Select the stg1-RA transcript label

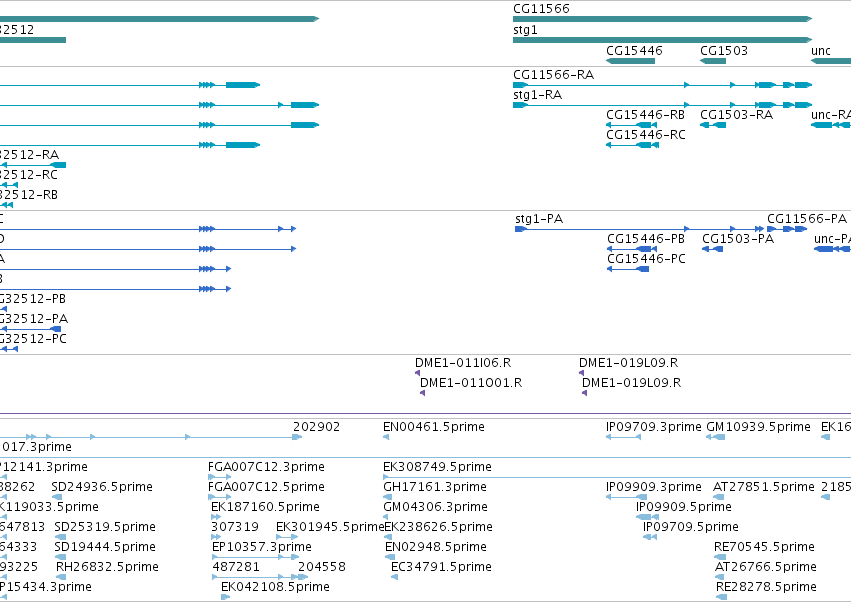(x=537, y=94)
